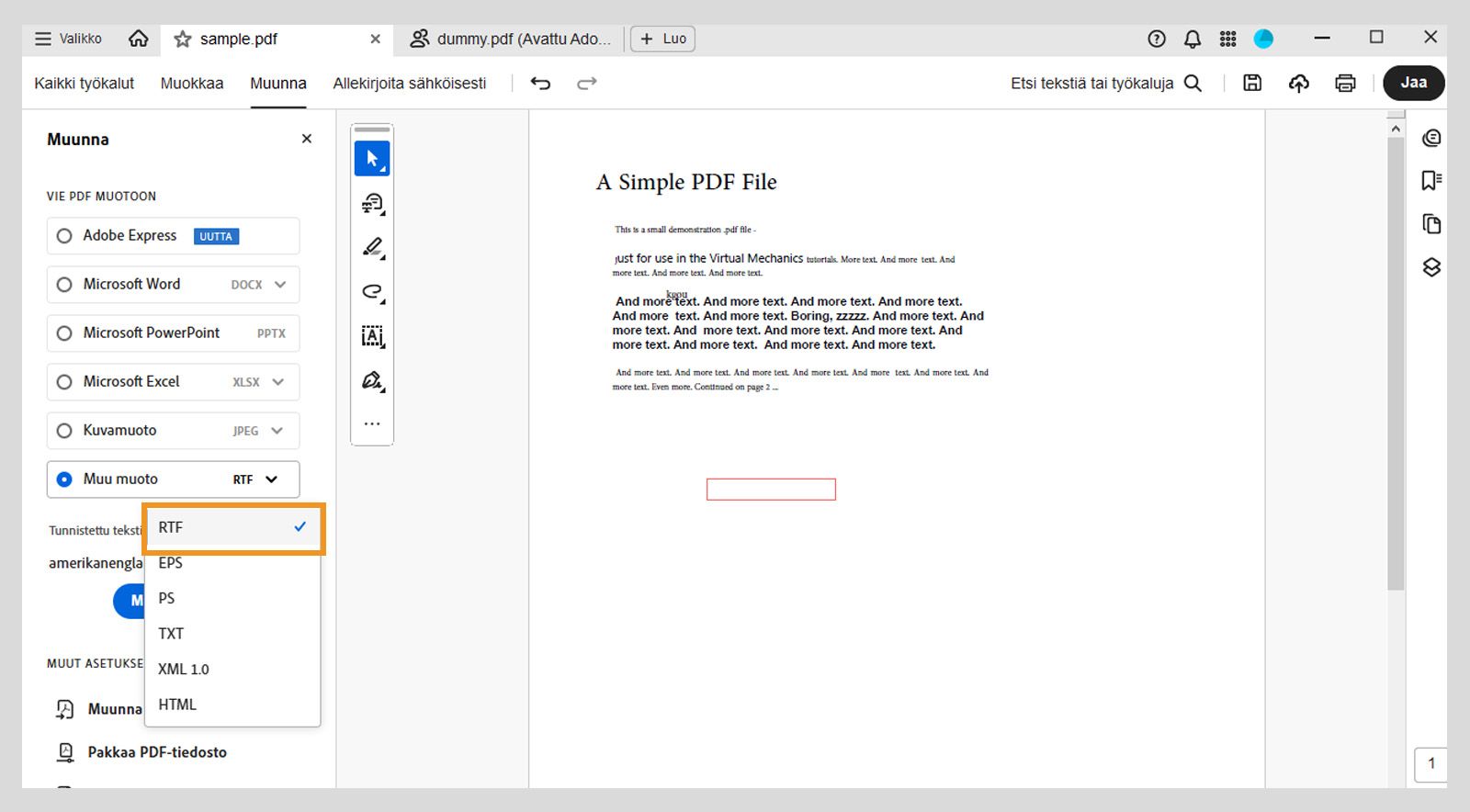
Task: Click the search magnifier icon
Action: tap(1193, 83)
